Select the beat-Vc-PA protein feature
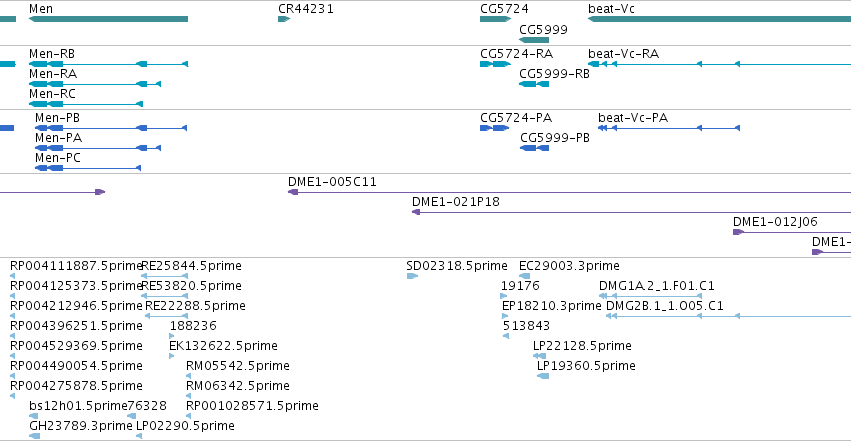This screenshot has width=851, height=441. click(669, 128)
